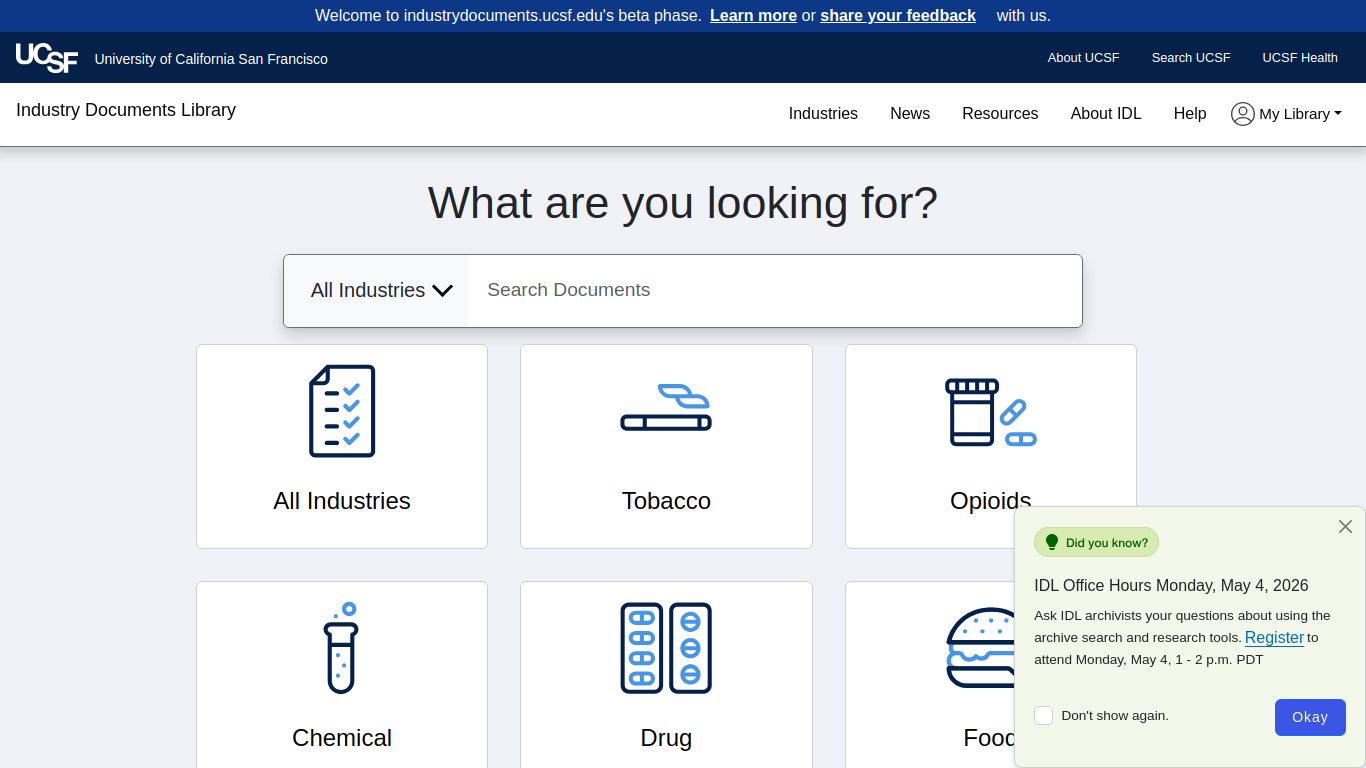The width and height of the screenshot is (1366, 768).
Task: Click the What are you looking for heading
Action: click(x=683, y=203)
